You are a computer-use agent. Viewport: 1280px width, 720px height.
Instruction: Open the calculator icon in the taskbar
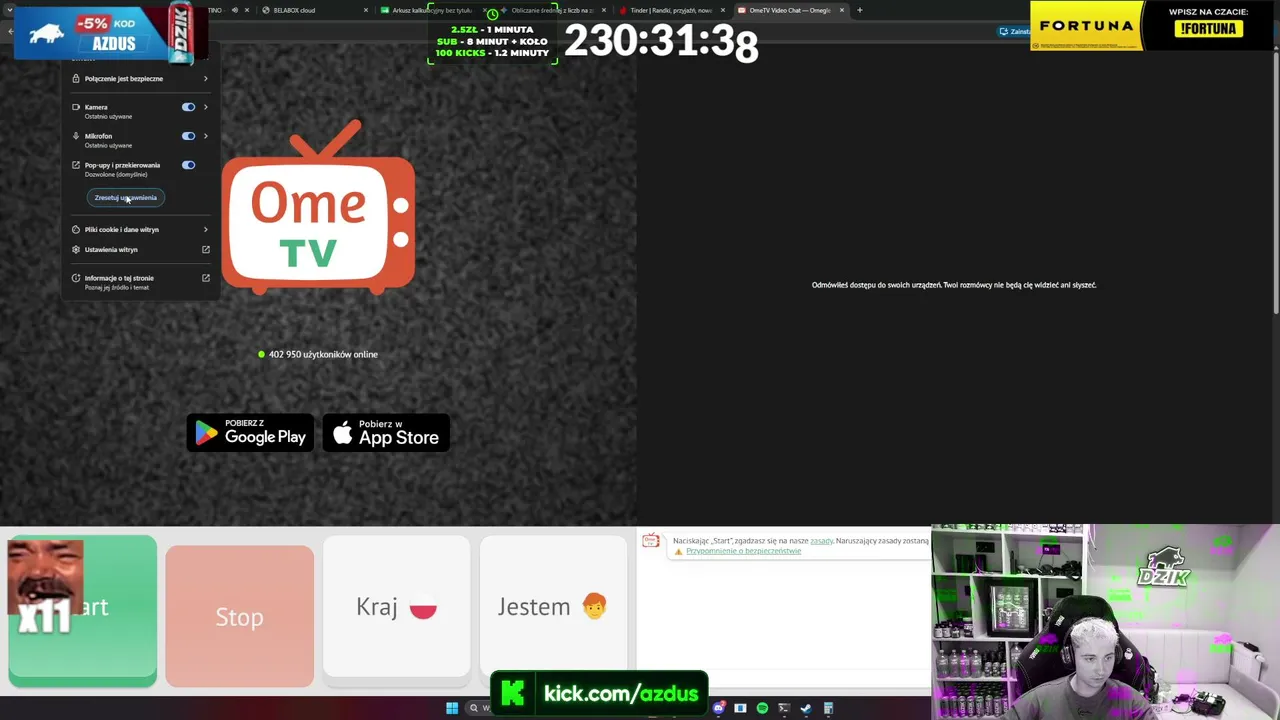[x=828, y=708]
